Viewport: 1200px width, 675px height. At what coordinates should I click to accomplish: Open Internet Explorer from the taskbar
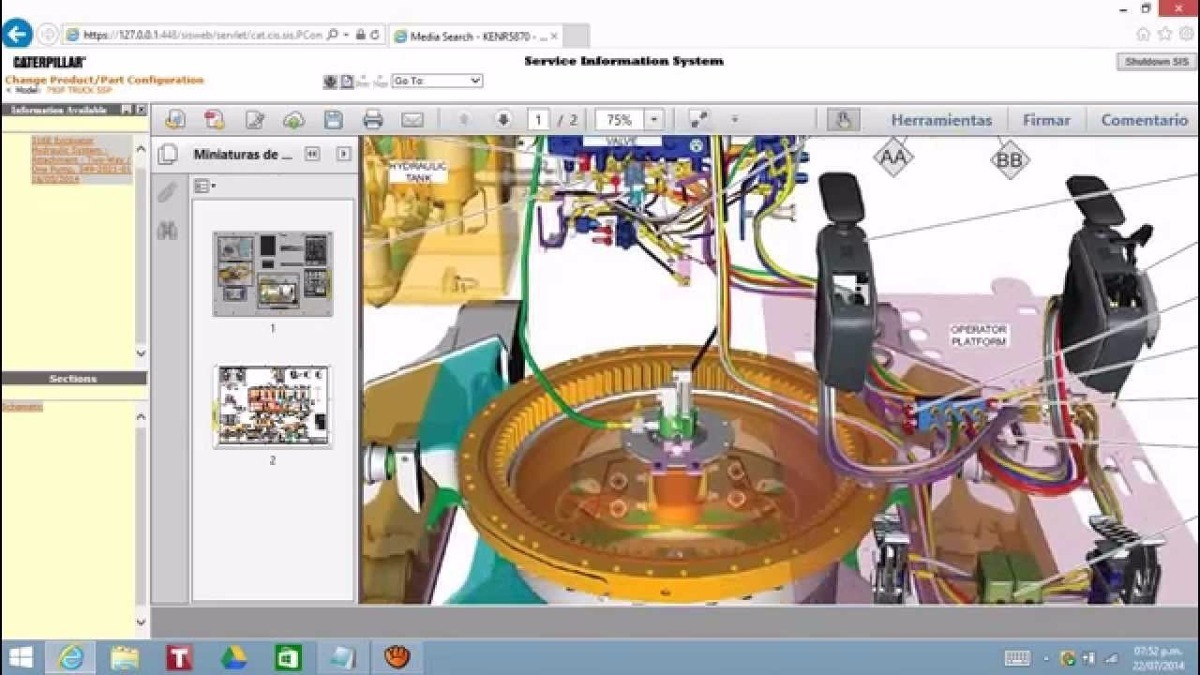tap(71, 657)
